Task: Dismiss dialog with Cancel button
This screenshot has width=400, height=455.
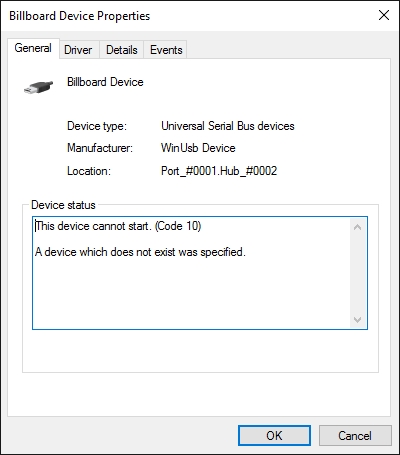Action: (355, 435)
